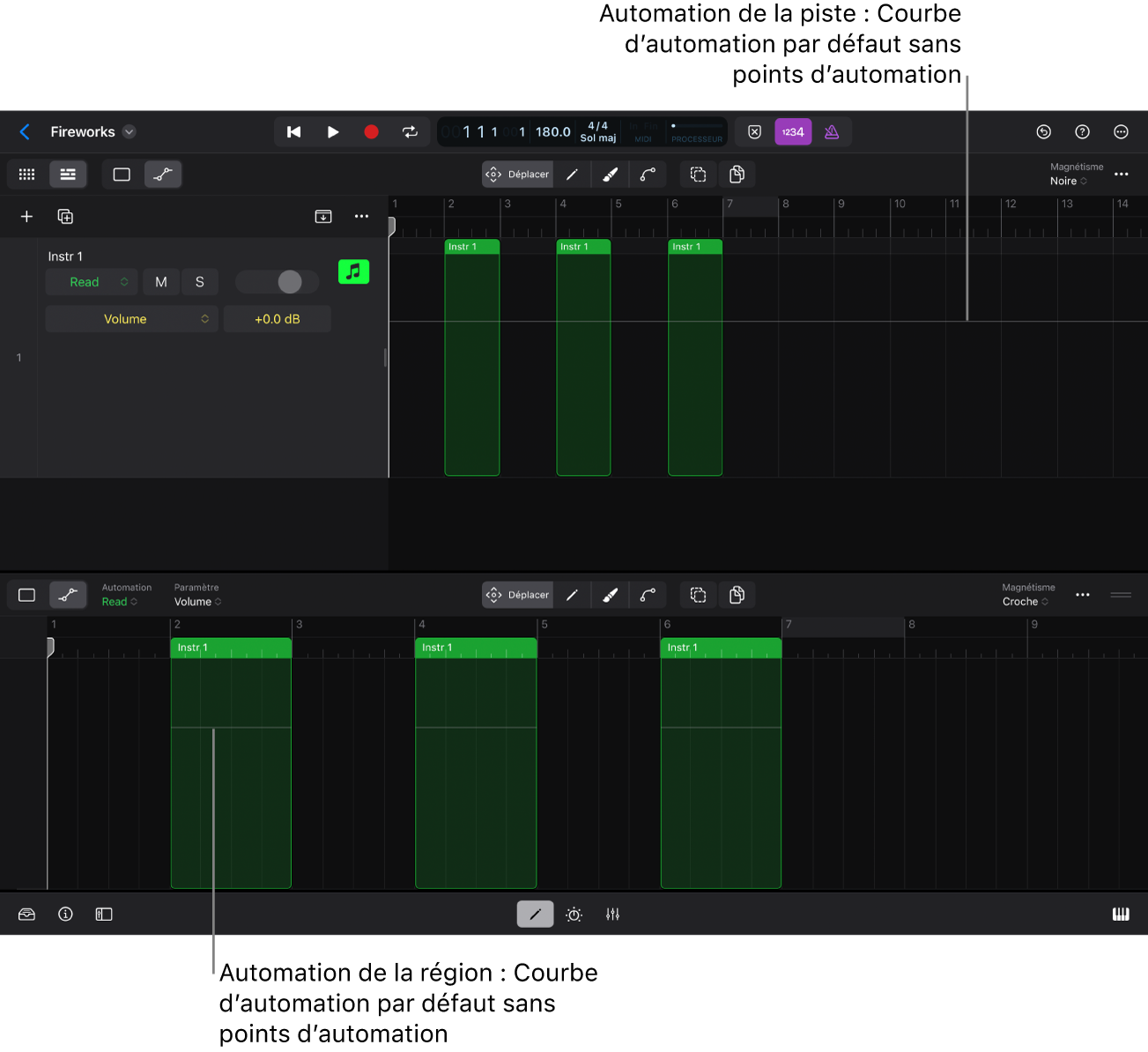Mute the Instr 1 track
This screenshot has width=1148, height=1052.
(161, 282)
